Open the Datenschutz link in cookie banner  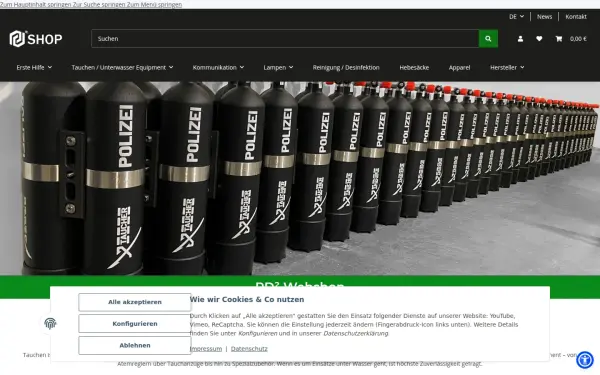[x=249, y=349]
